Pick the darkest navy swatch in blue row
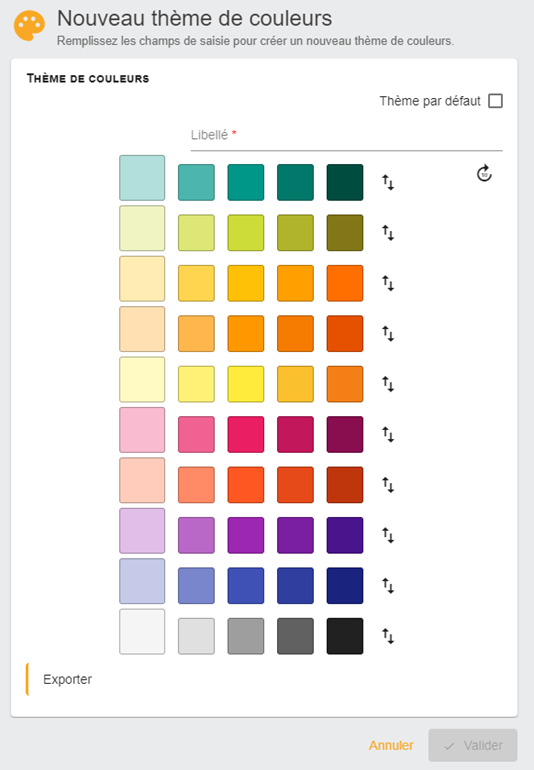 coord(345,585)
